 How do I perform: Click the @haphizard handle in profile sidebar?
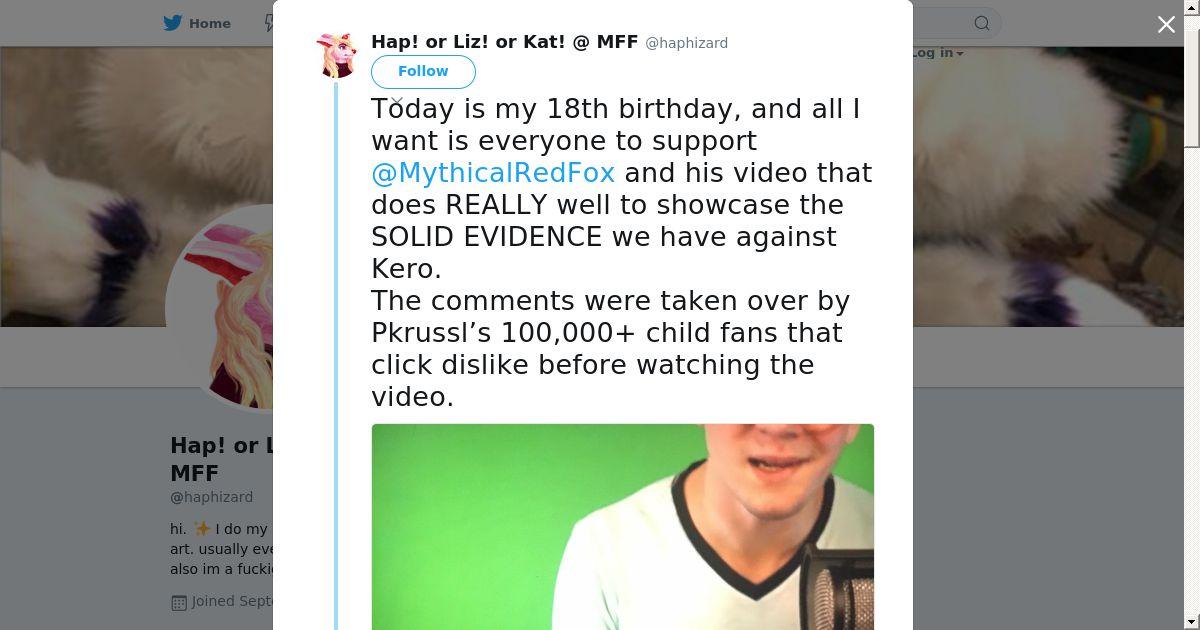[211, 497]
